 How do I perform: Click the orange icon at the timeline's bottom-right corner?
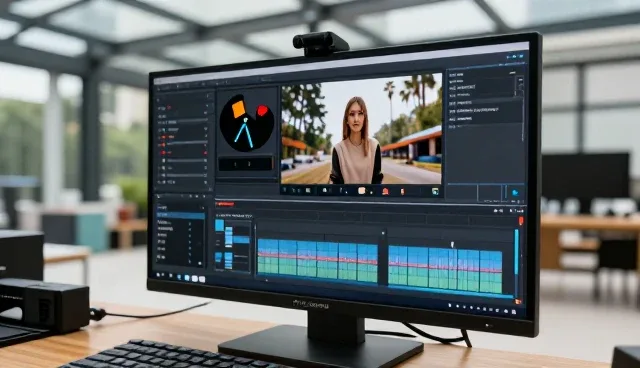[518, 302]
